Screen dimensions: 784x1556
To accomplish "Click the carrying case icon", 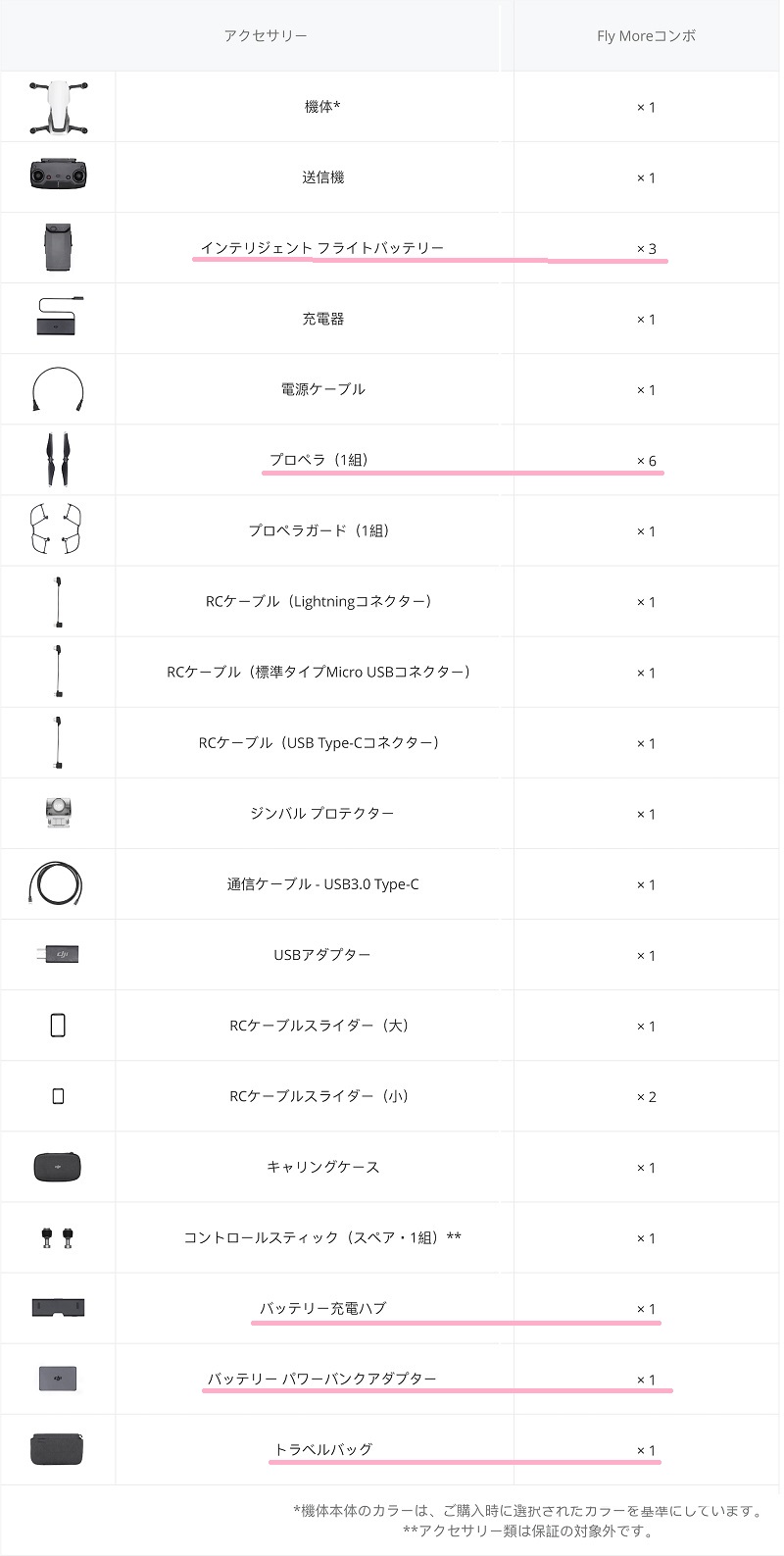I will click(x=58, y=1167).
